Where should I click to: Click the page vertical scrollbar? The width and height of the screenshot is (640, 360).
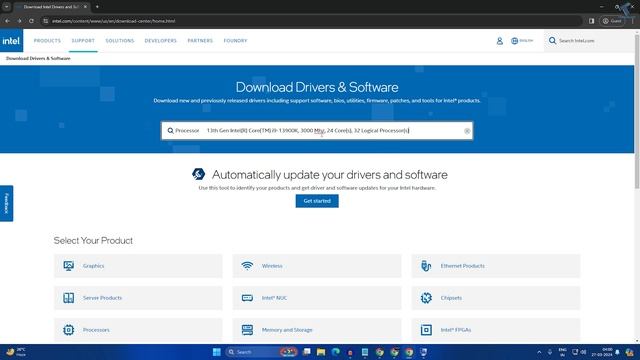[637, 110]
